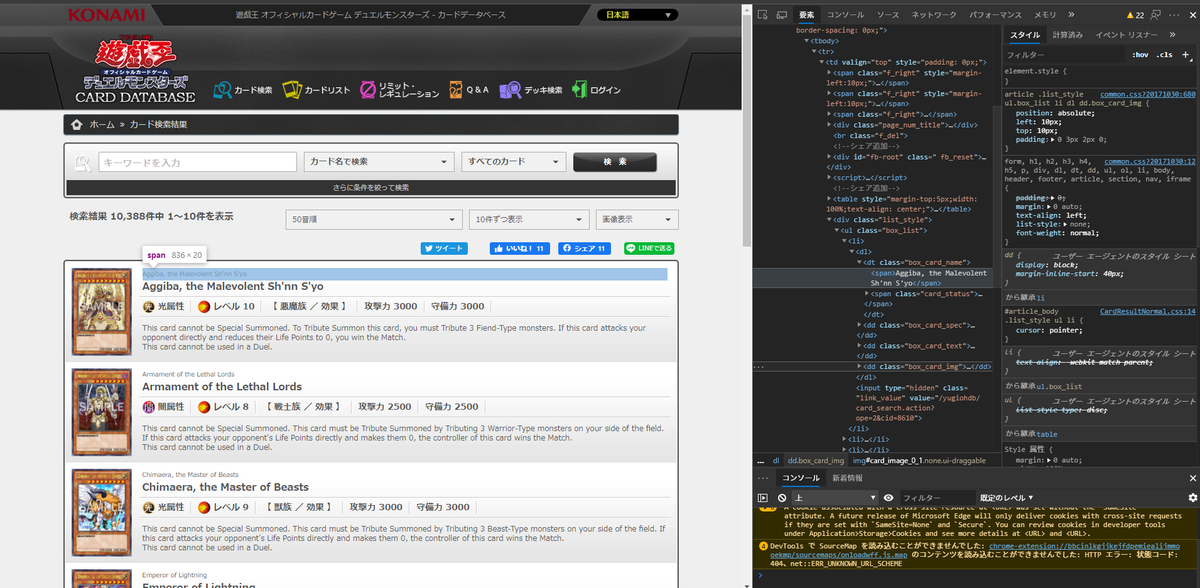Switch to ソース tab
The image size is (1200, 588).
tap(888, 15)
